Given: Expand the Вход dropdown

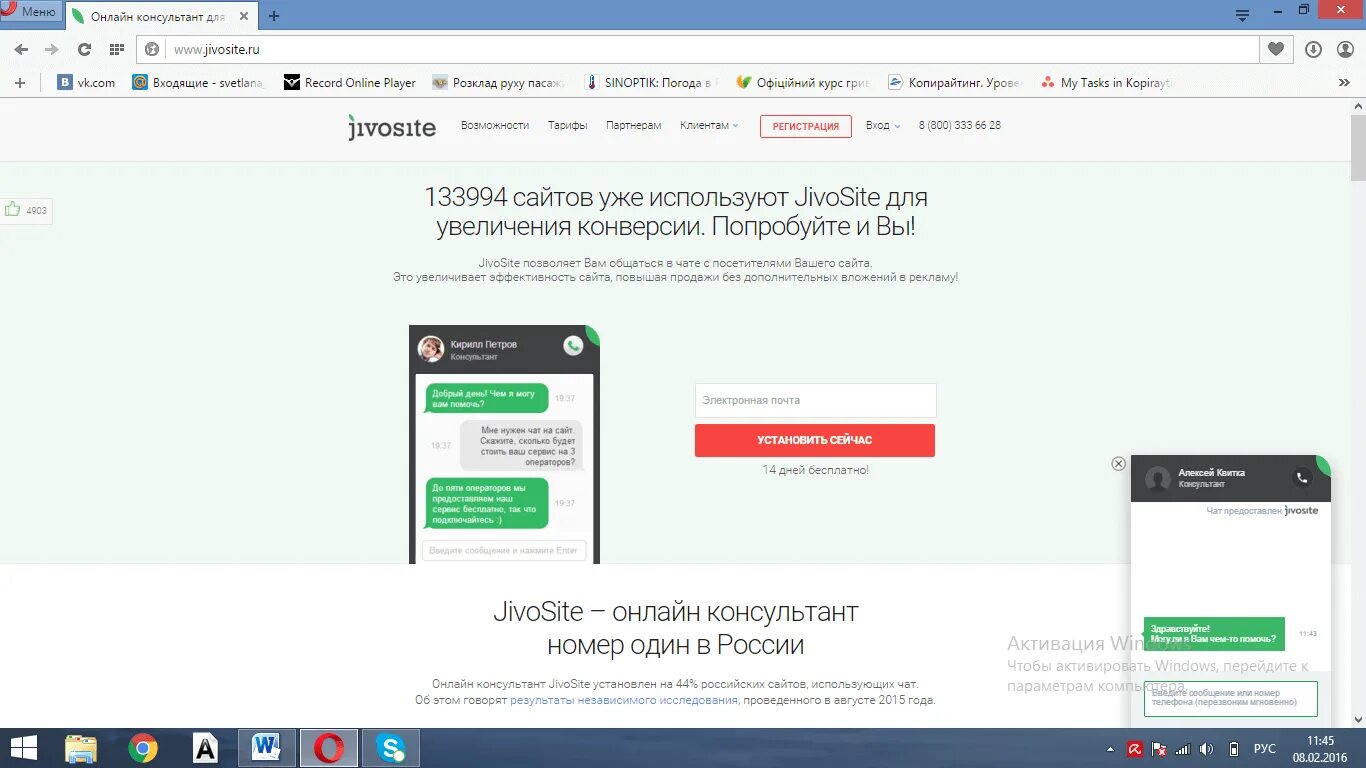Looking at the screenshot, I should pos(883,126).
